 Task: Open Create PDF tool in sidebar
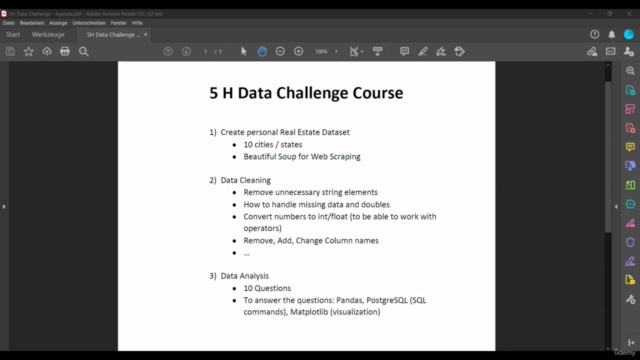point(630,128)
